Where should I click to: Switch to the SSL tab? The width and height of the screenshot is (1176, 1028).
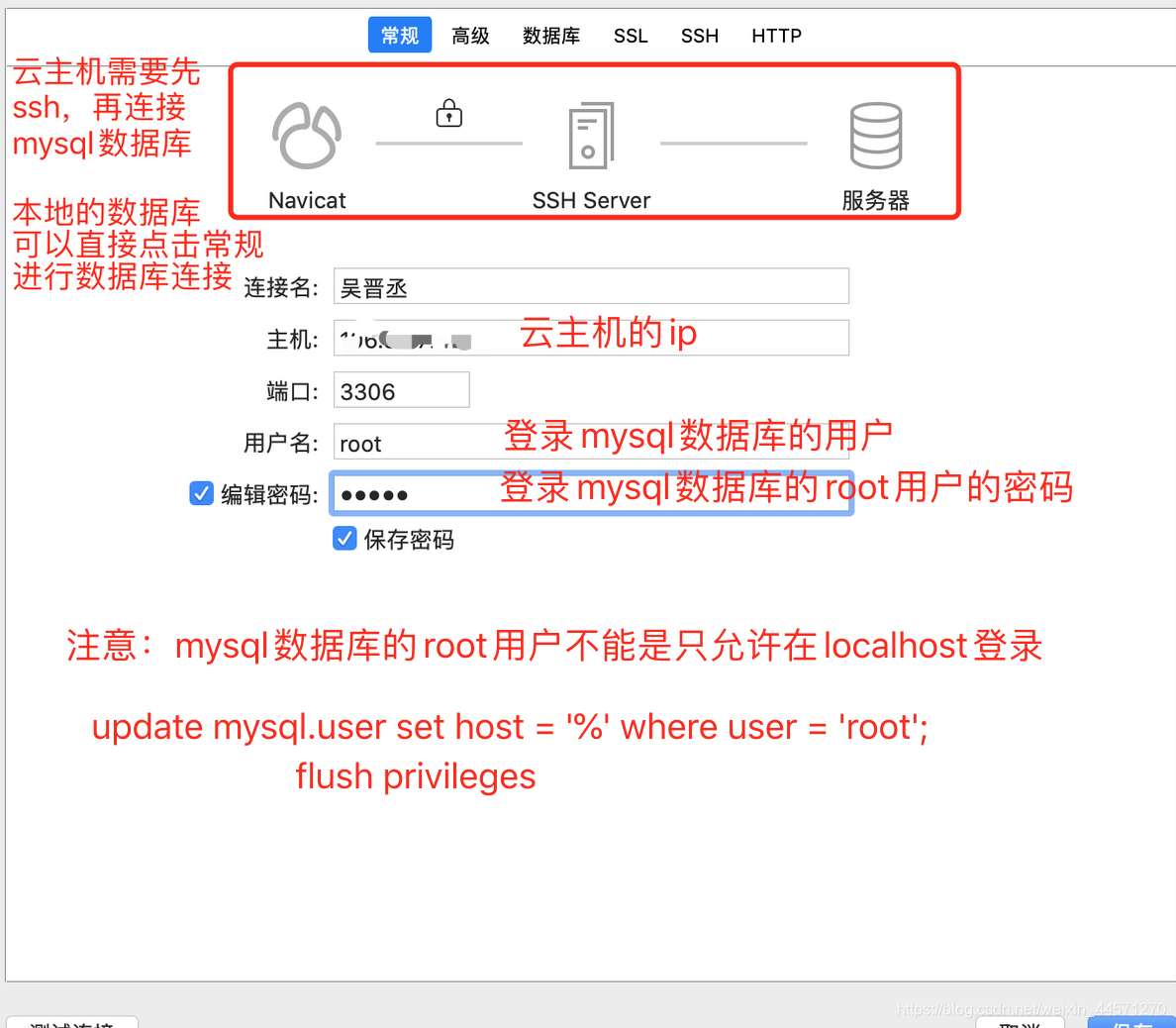630,36
